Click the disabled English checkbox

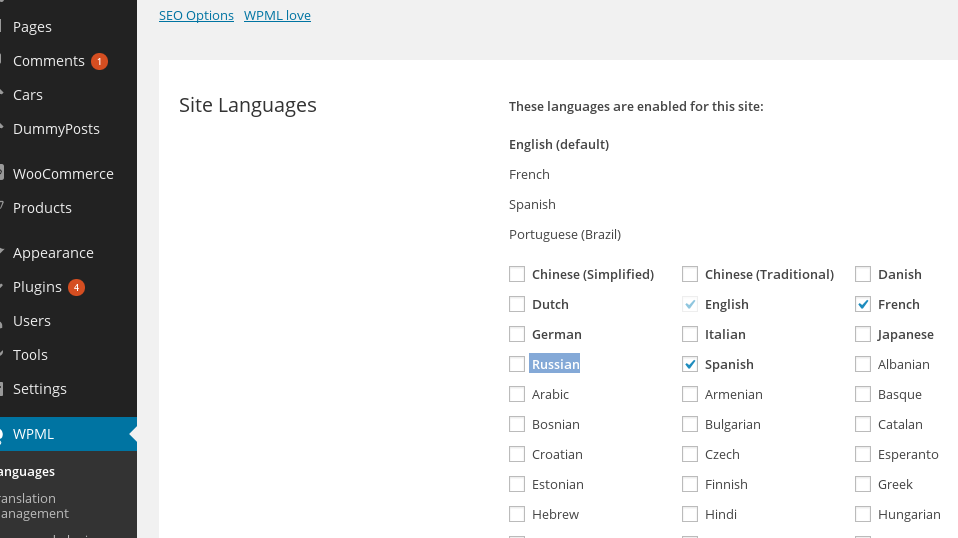(x=690, y=304)
